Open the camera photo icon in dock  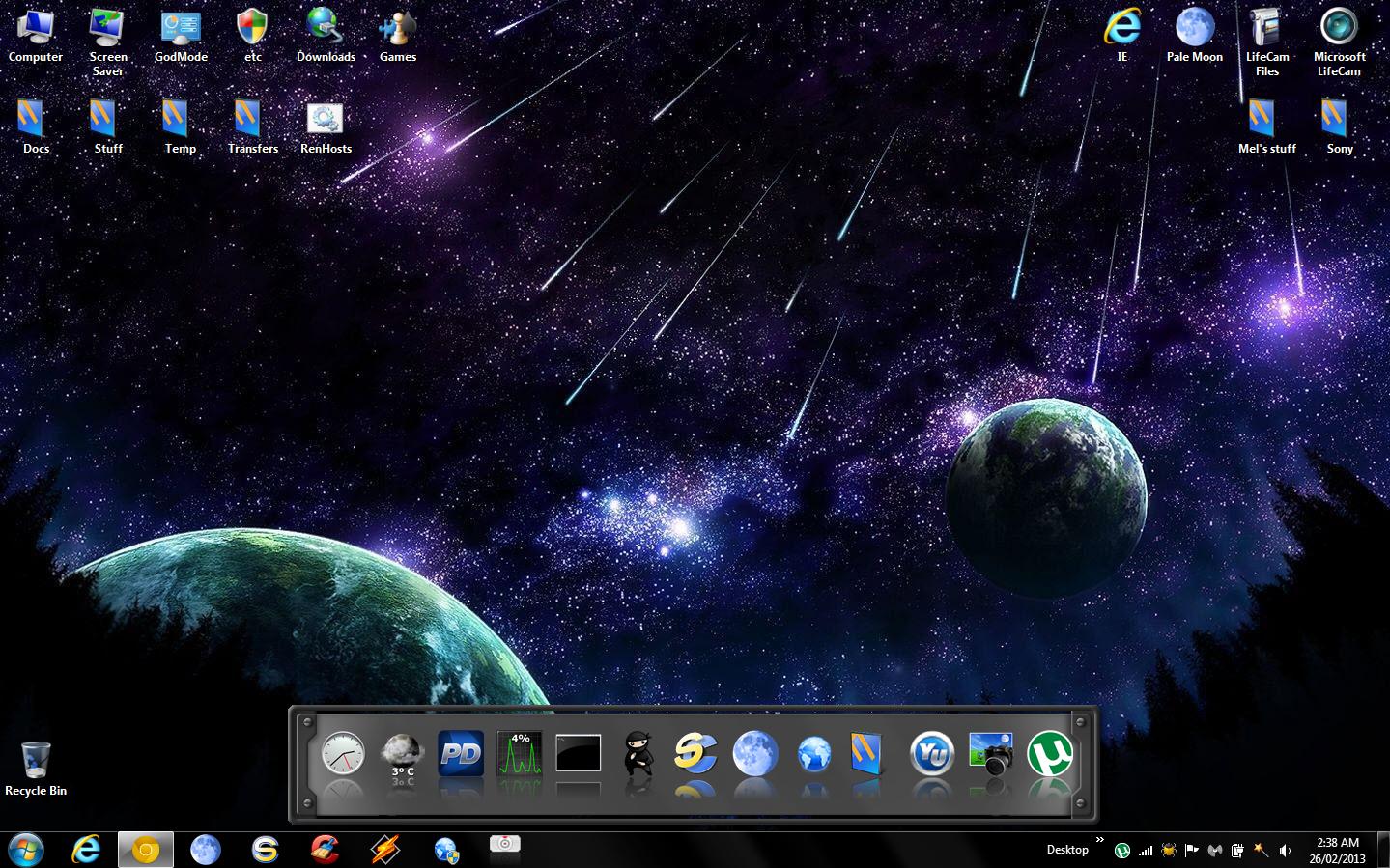pos(991,754)
